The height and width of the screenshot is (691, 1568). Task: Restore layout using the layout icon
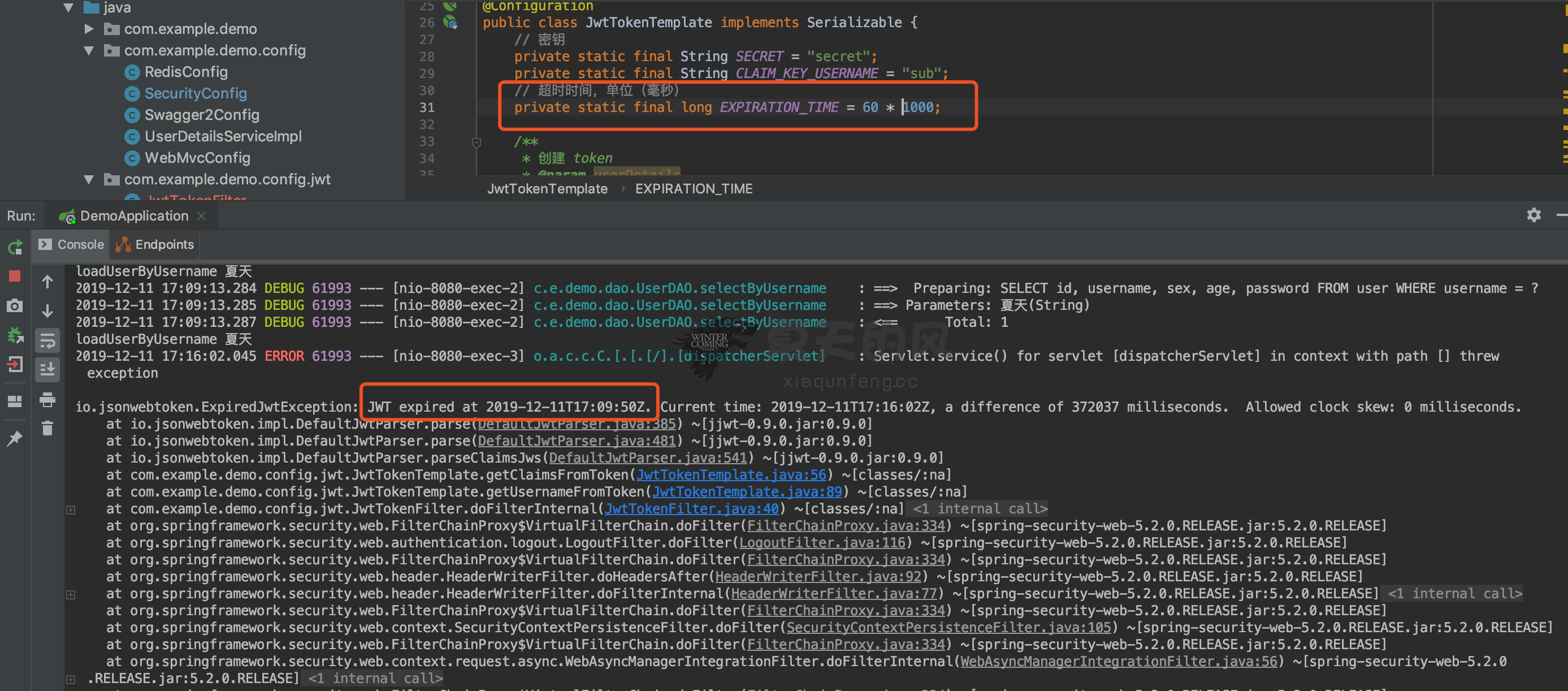coord(15,402)
